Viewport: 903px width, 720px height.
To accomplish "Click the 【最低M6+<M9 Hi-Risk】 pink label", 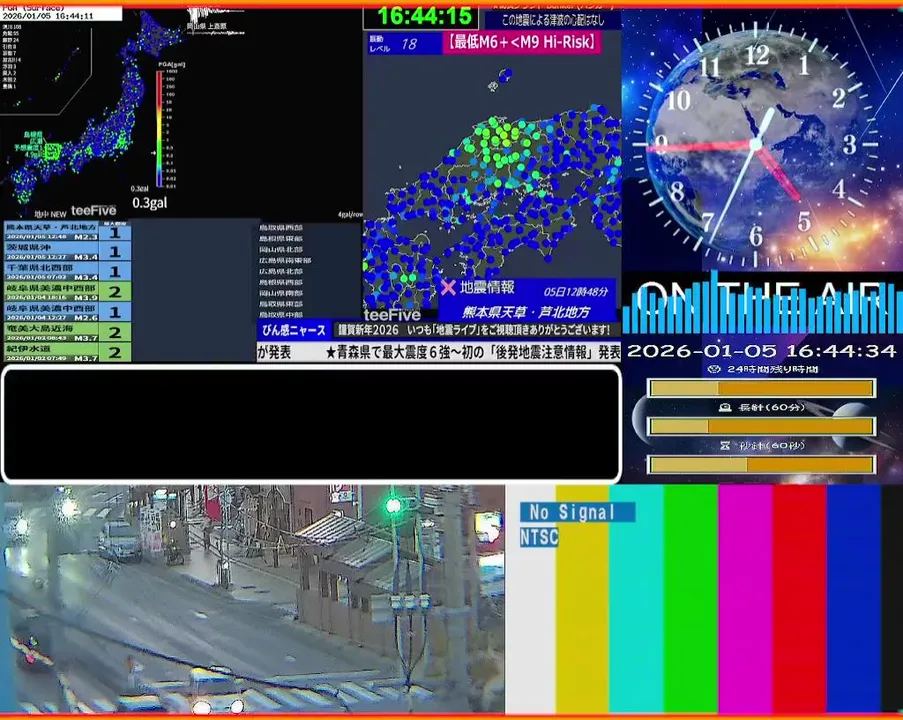I will click(x=521, y=43).
